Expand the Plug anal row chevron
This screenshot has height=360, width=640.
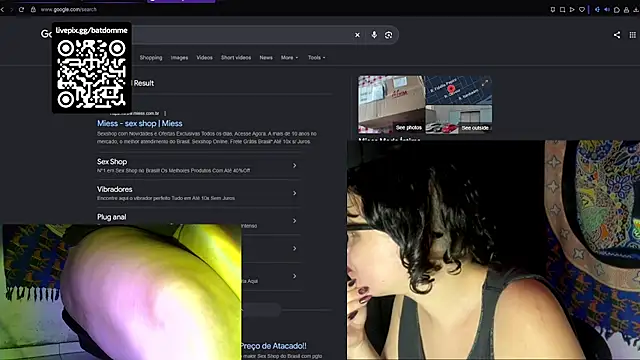tap(294, 221)
